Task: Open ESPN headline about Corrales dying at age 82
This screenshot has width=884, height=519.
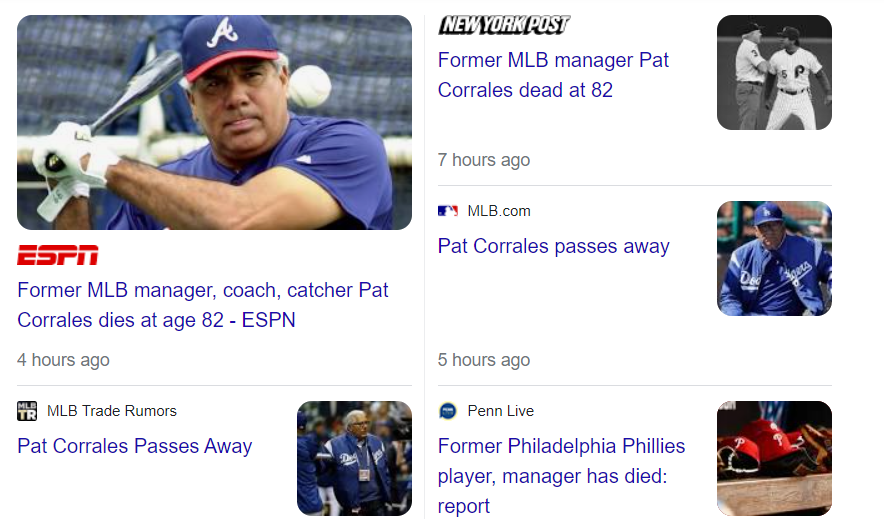Action: [203, 305]
